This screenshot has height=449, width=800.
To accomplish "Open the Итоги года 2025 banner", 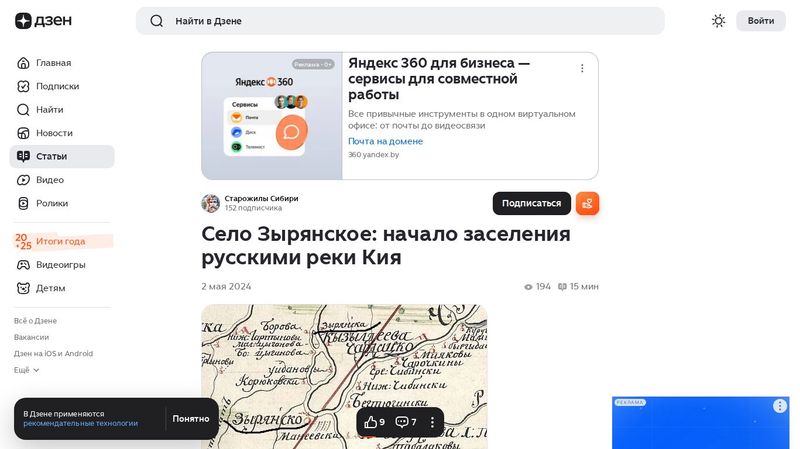I will click(x=61, y=241).
